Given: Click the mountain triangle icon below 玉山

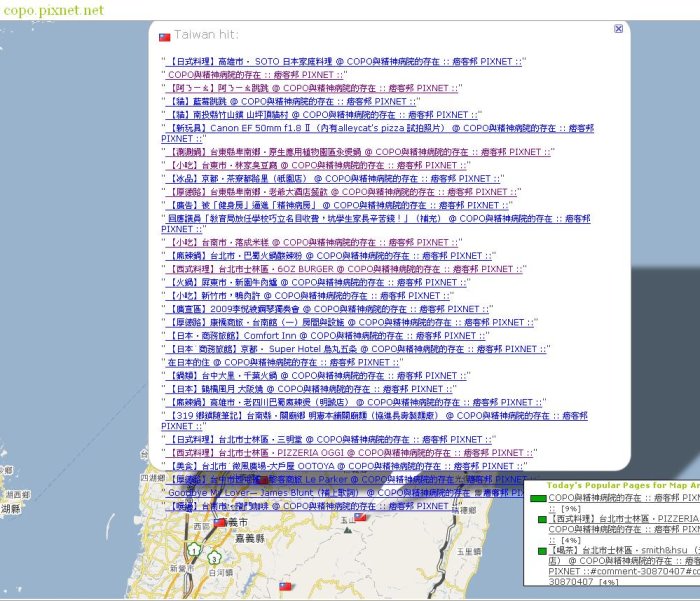Looking at the screenshot, I should 348,530.
